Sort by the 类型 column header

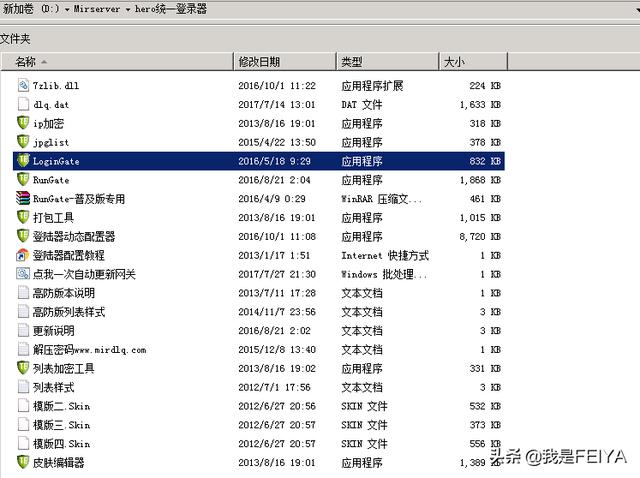tap(388, 62)
